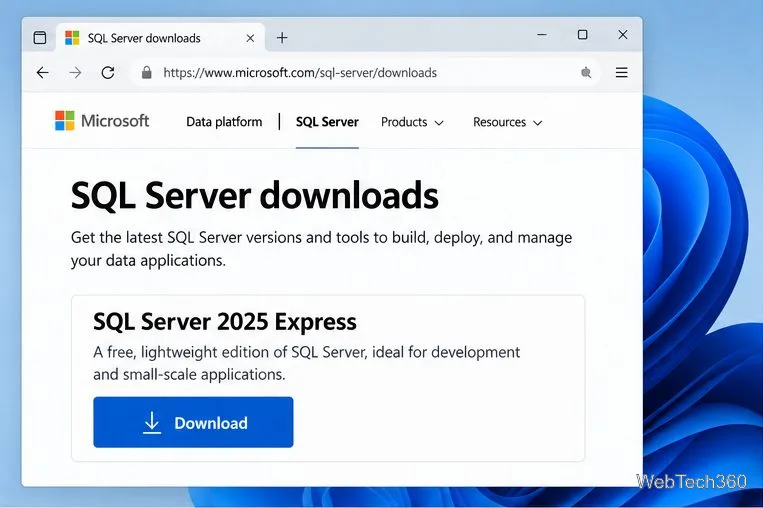Image resolution: width=763 pixels, height=508 pixels.
Task: Maximize the browser window
Action: (x=582, y=35)
